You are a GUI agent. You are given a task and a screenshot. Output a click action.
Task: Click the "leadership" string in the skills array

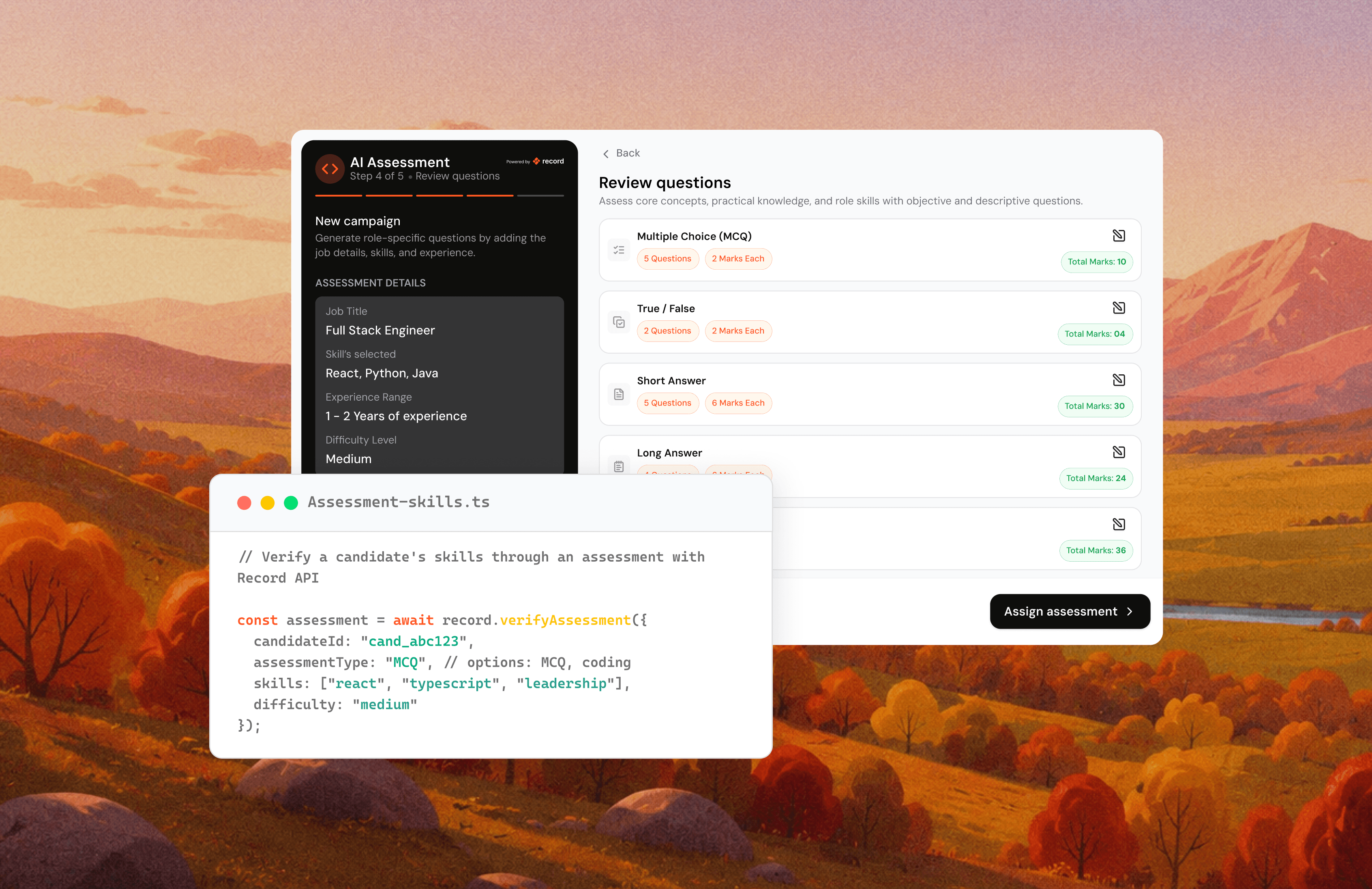(x=565, y=684)
